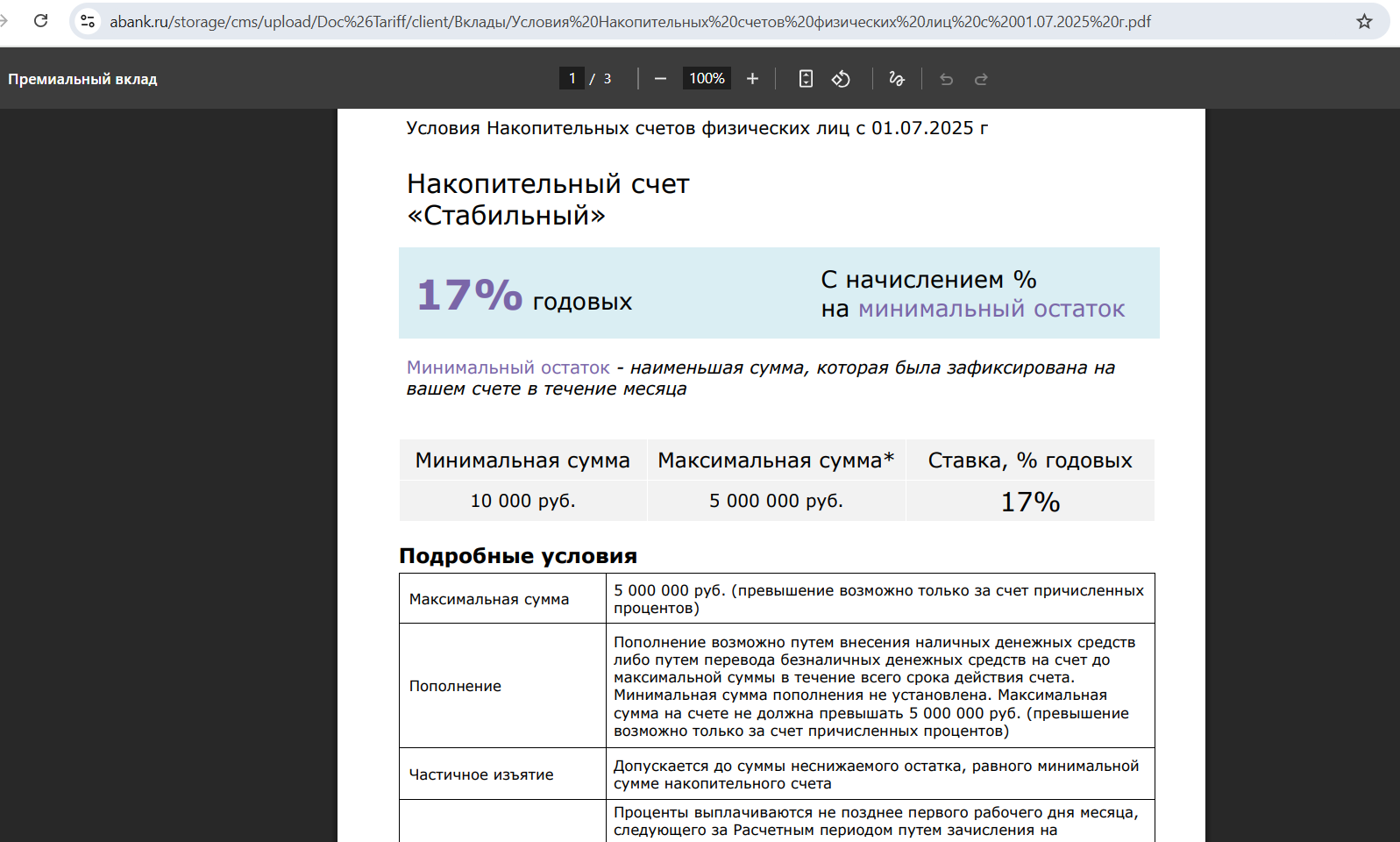Viewport: 1400px width, 842px height.
Task: Click the PDF title 'Премиальный вклад'
Action: [82, 79]
